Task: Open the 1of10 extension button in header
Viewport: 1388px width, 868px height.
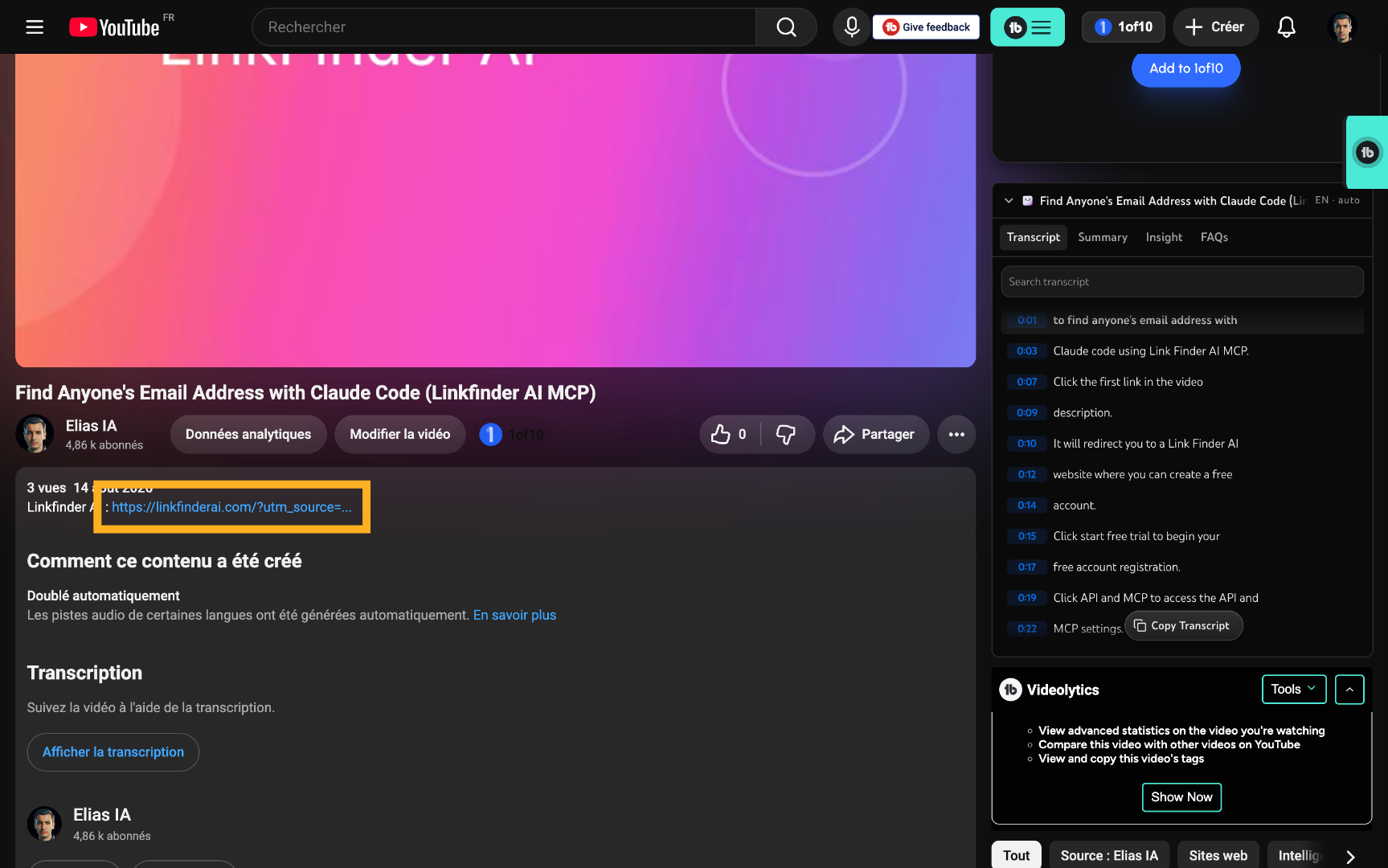Action: pos(1123,27)
